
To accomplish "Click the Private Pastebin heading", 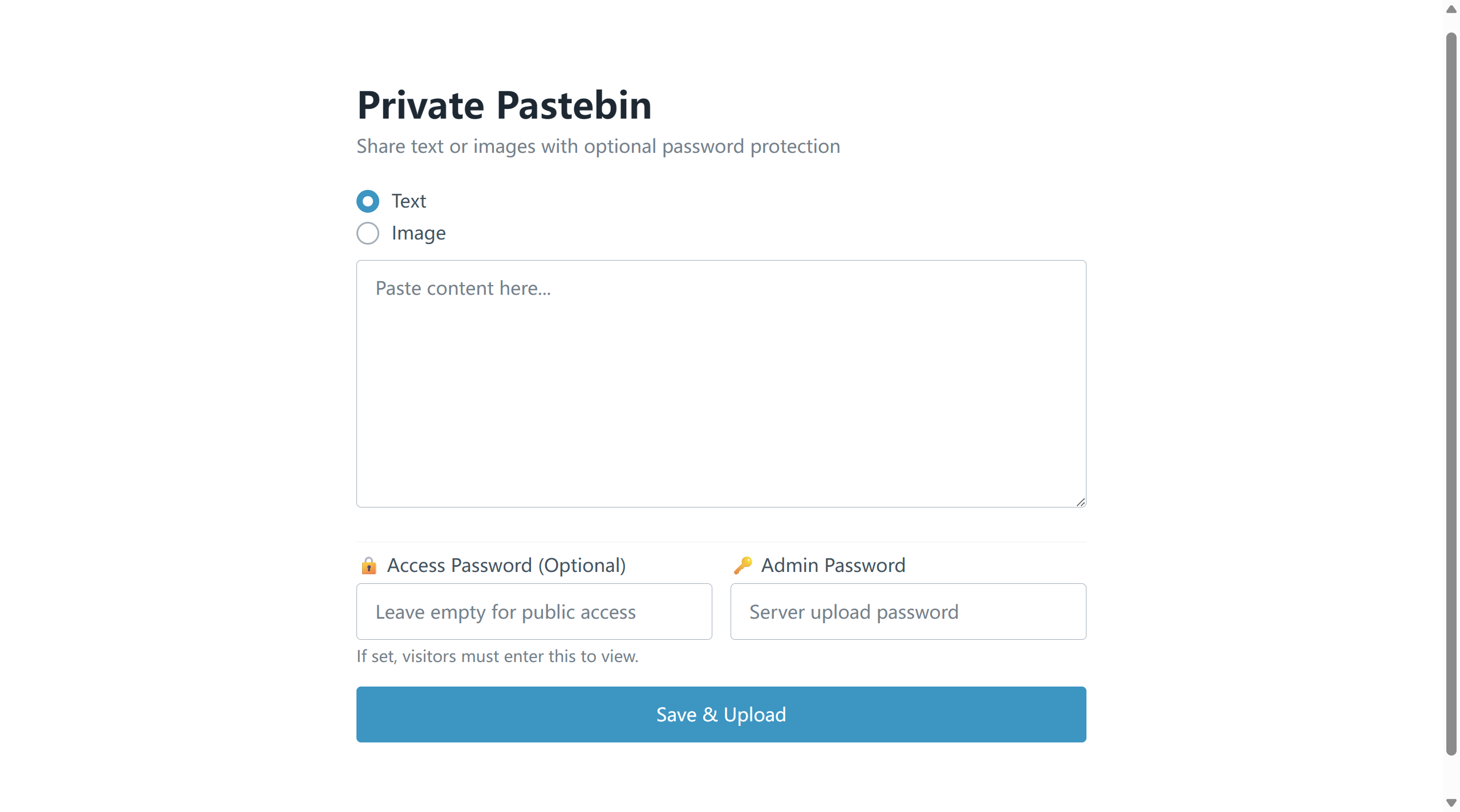I will (504, 105).
